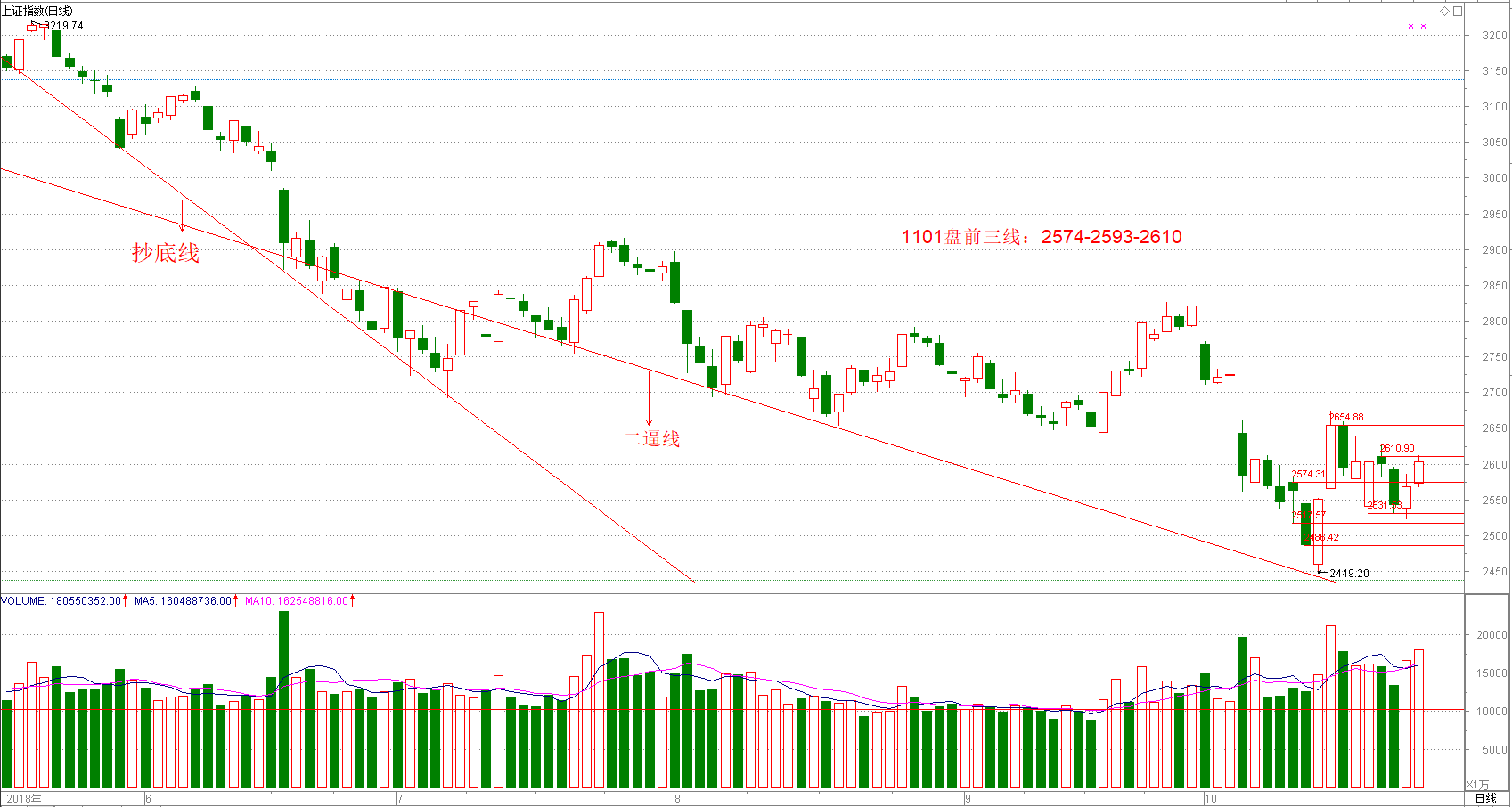
Task: Click the red up arrow after VOLUME value
Action: point(126,601)
